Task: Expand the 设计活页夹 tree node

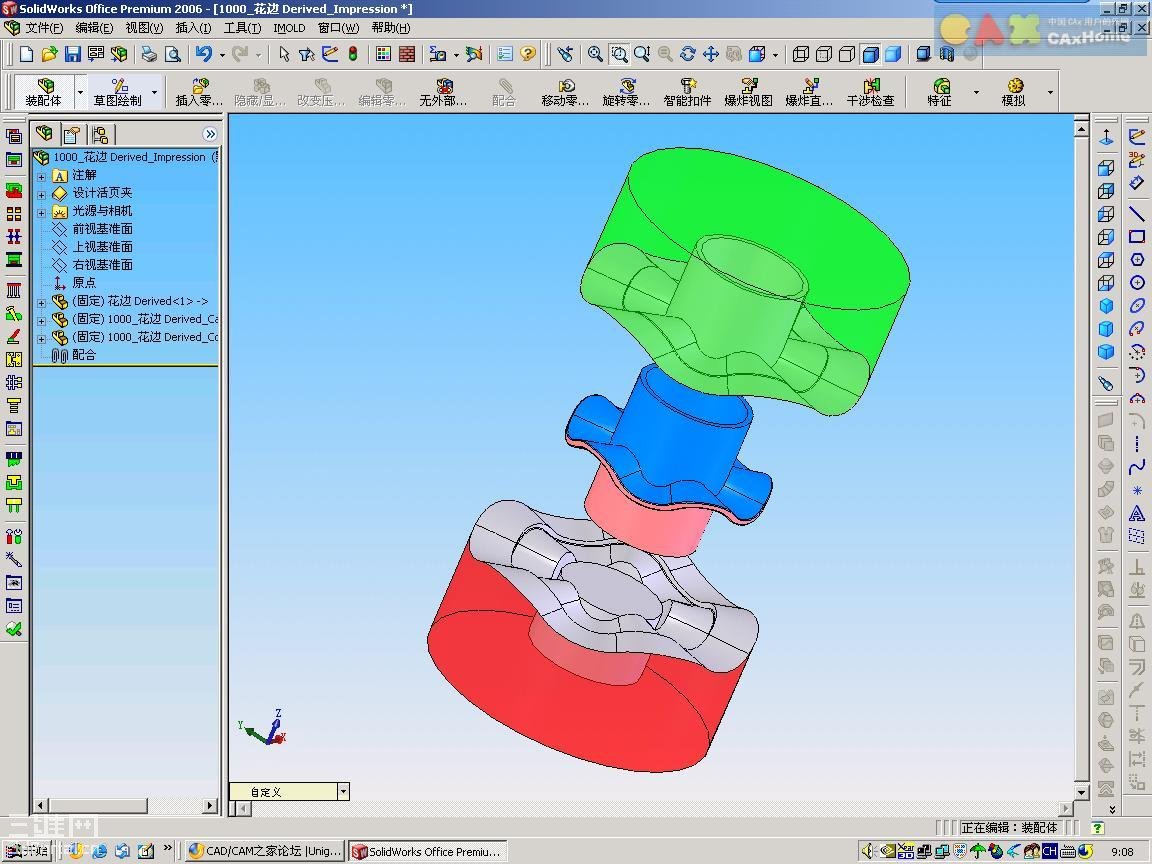Action: click(41, 195)
